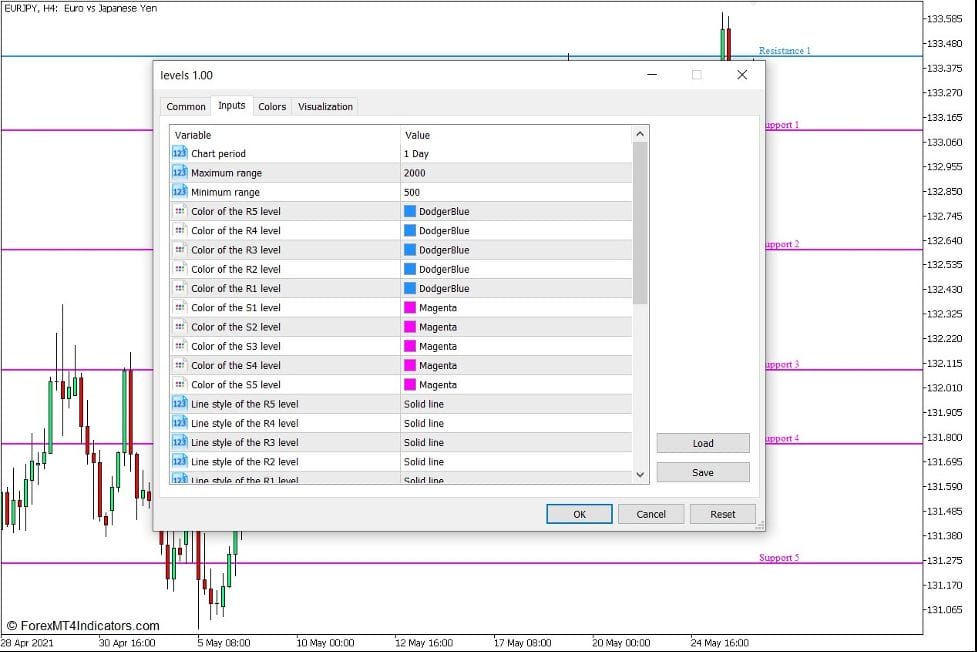Screen dimensions: 977x652
Task: Click the 123 icon beside Chart period
Action: (x=179, y=153)
